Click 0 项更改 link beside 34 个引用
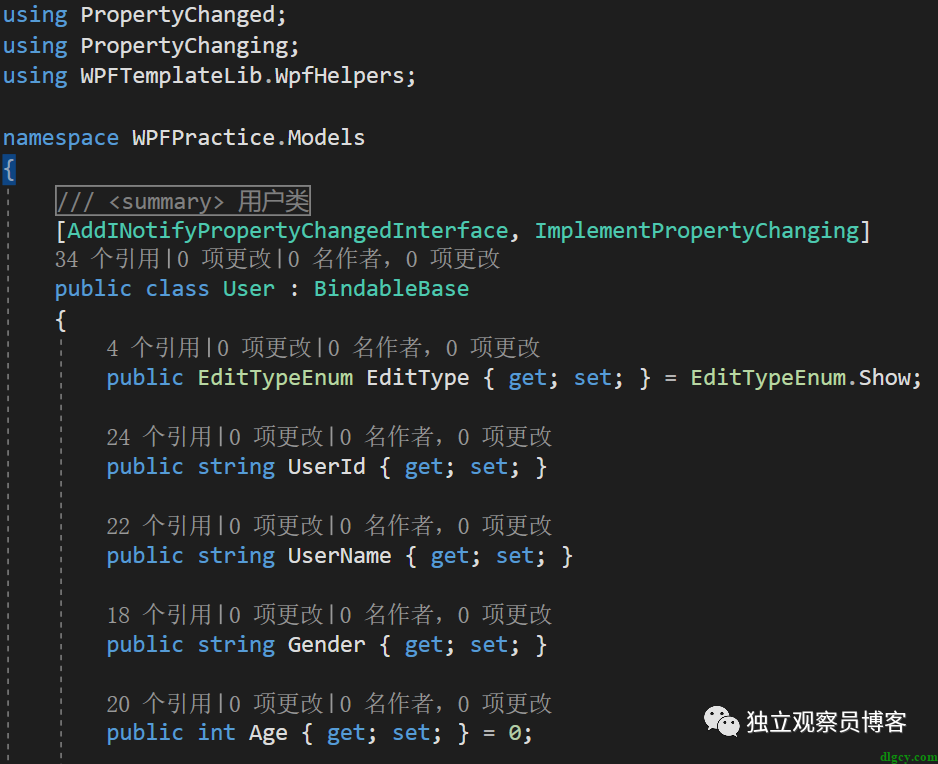938x764 pixels. pos(226,260)
